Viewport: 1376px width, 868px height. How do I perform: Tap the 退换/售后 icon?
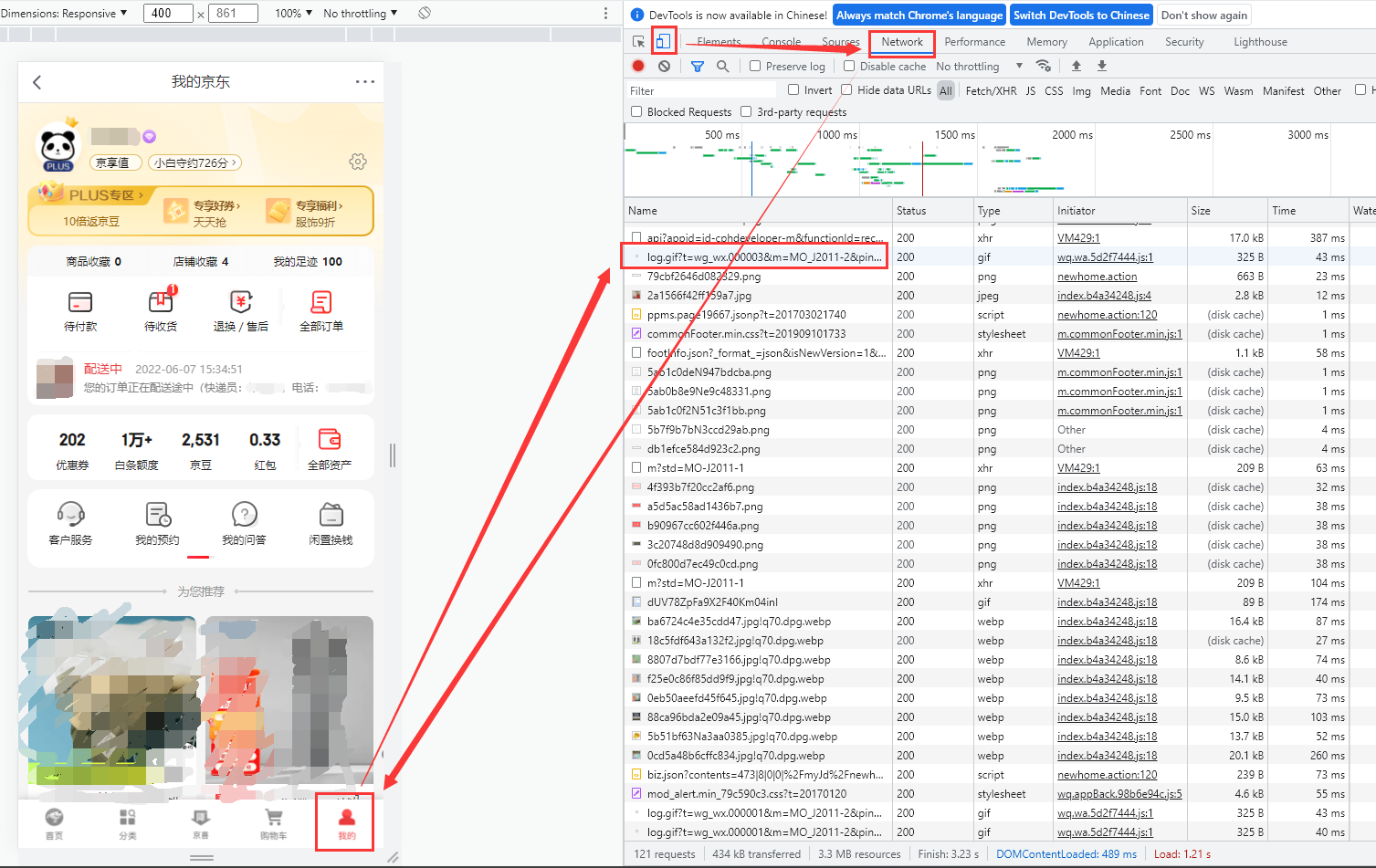click(241, 301)
